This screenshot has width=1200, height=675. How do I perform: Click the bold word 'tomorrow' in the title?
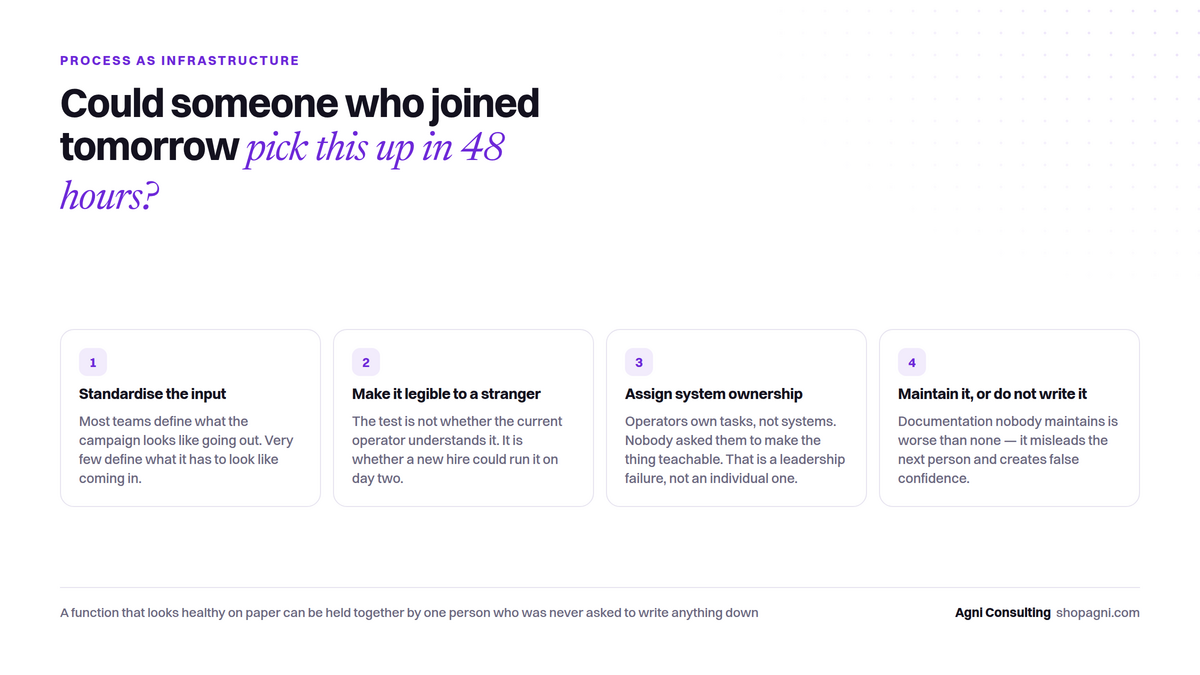tap(149, 148)
